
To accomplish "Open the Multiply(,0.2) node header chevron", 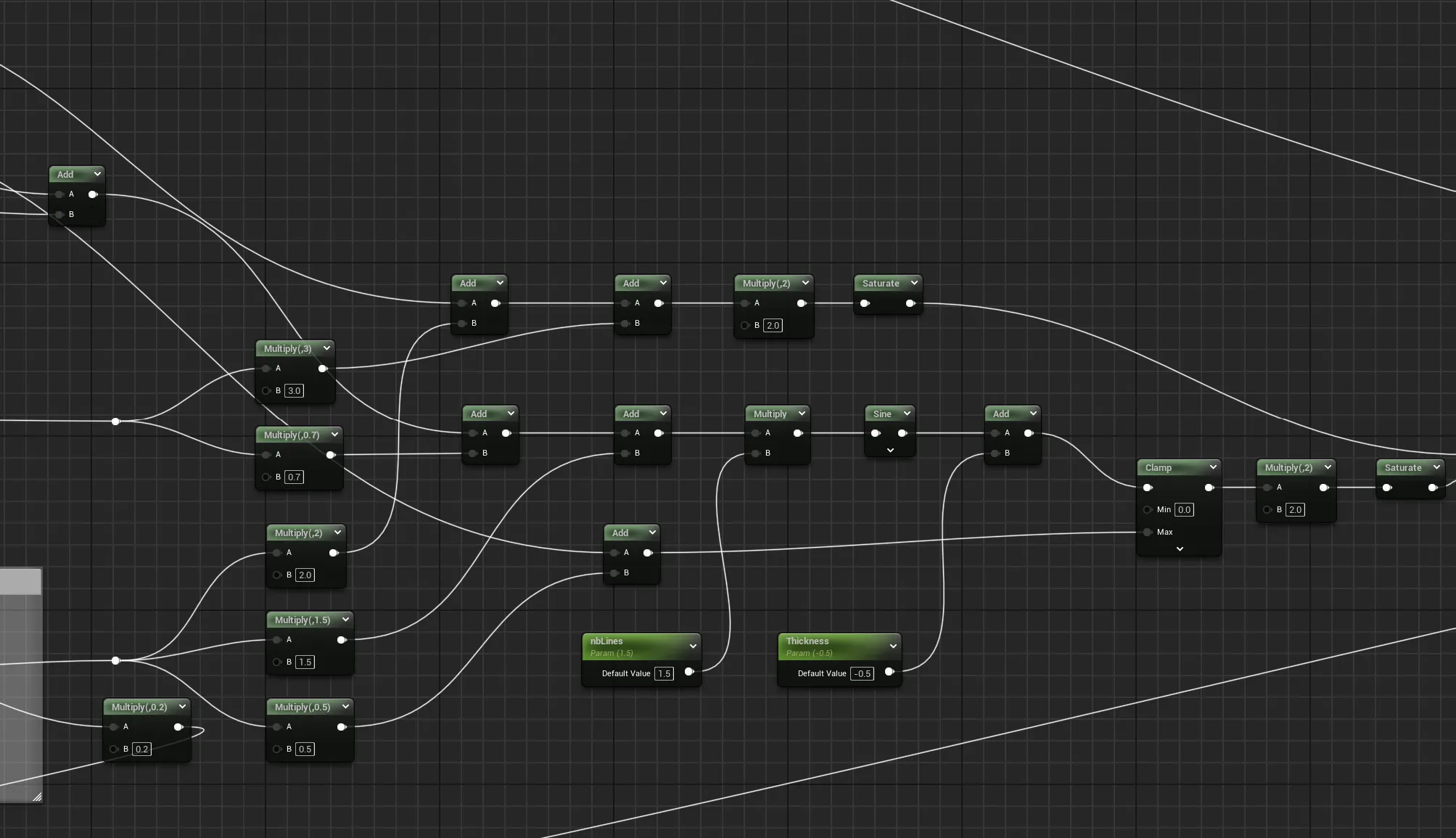I will 182,707.
